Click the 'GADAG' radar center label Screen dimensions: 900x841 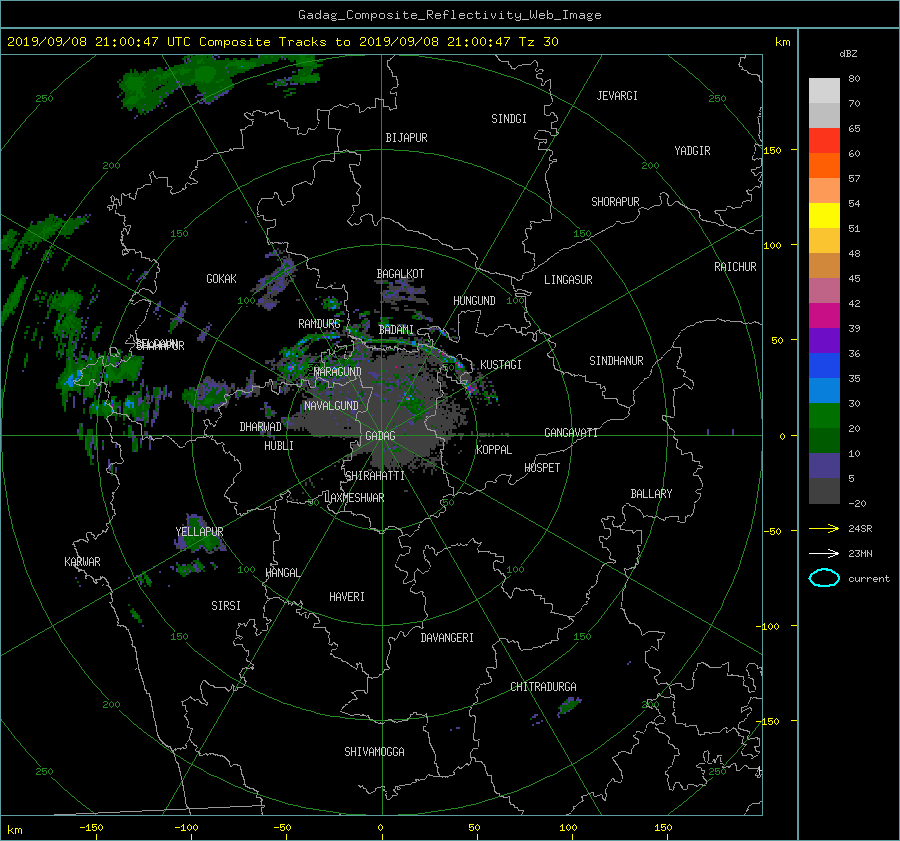[380, 436]
